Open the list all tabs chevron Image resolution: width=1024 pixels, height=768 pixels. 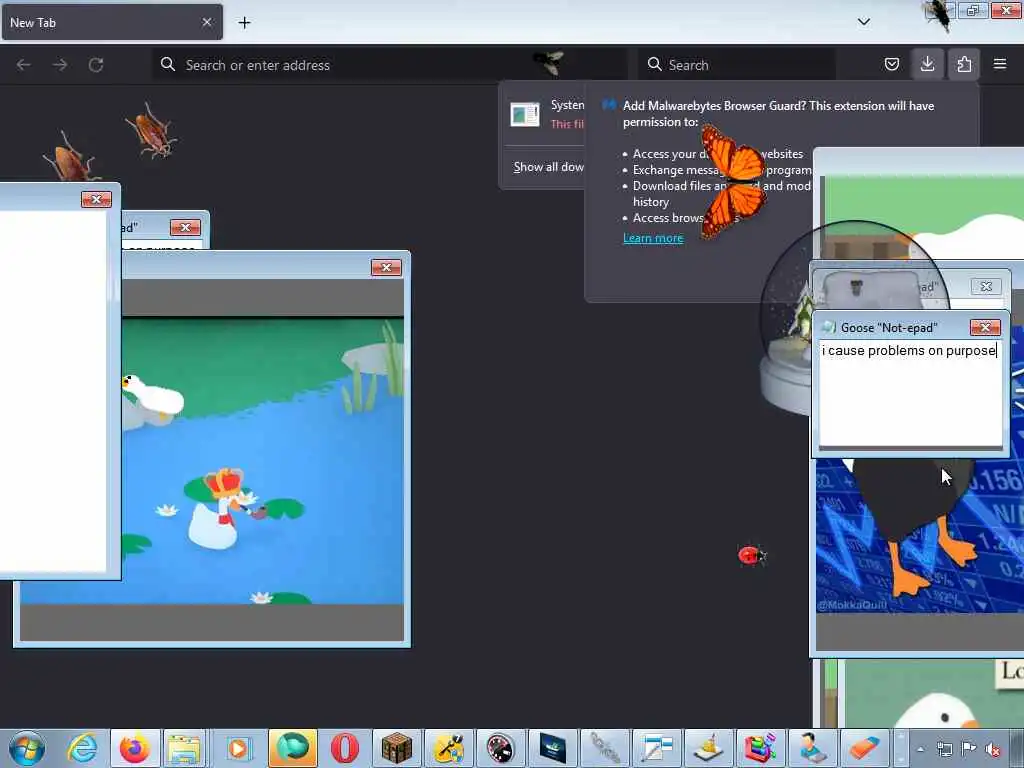click(x=863, y=22)
